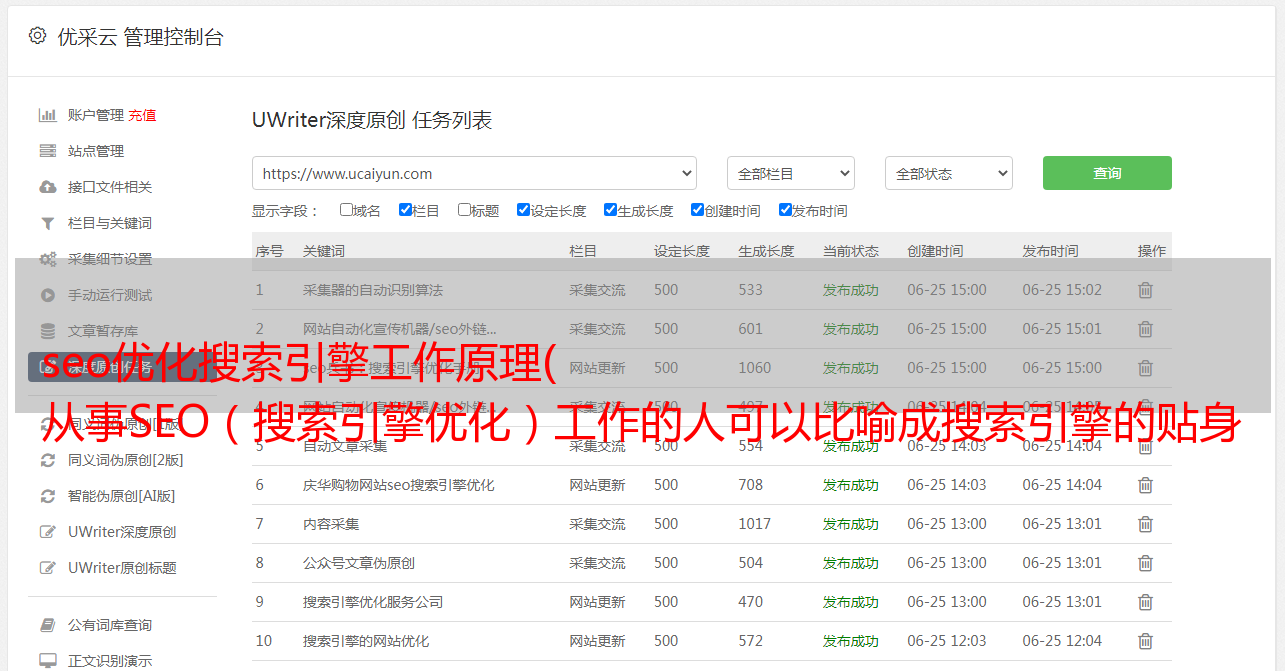Screen dimensions: 1285x671
Task: Delete the 自动文章采集 task in row 5
Action: tap(1145, 446)
